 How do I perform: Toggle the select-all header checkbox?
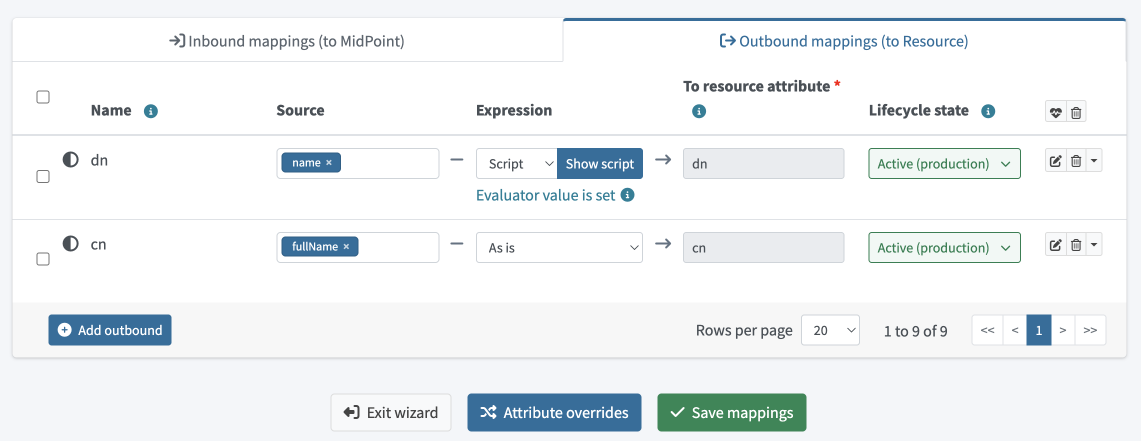coord(43,97)
